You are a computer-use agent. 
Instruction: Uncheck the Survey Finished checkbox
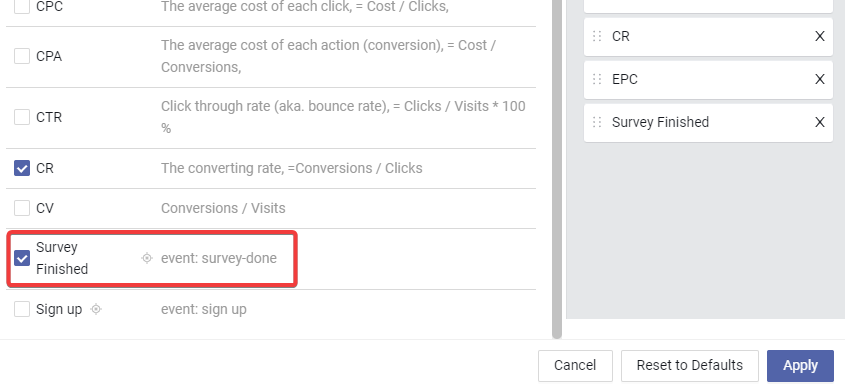(x=22, y=258)
